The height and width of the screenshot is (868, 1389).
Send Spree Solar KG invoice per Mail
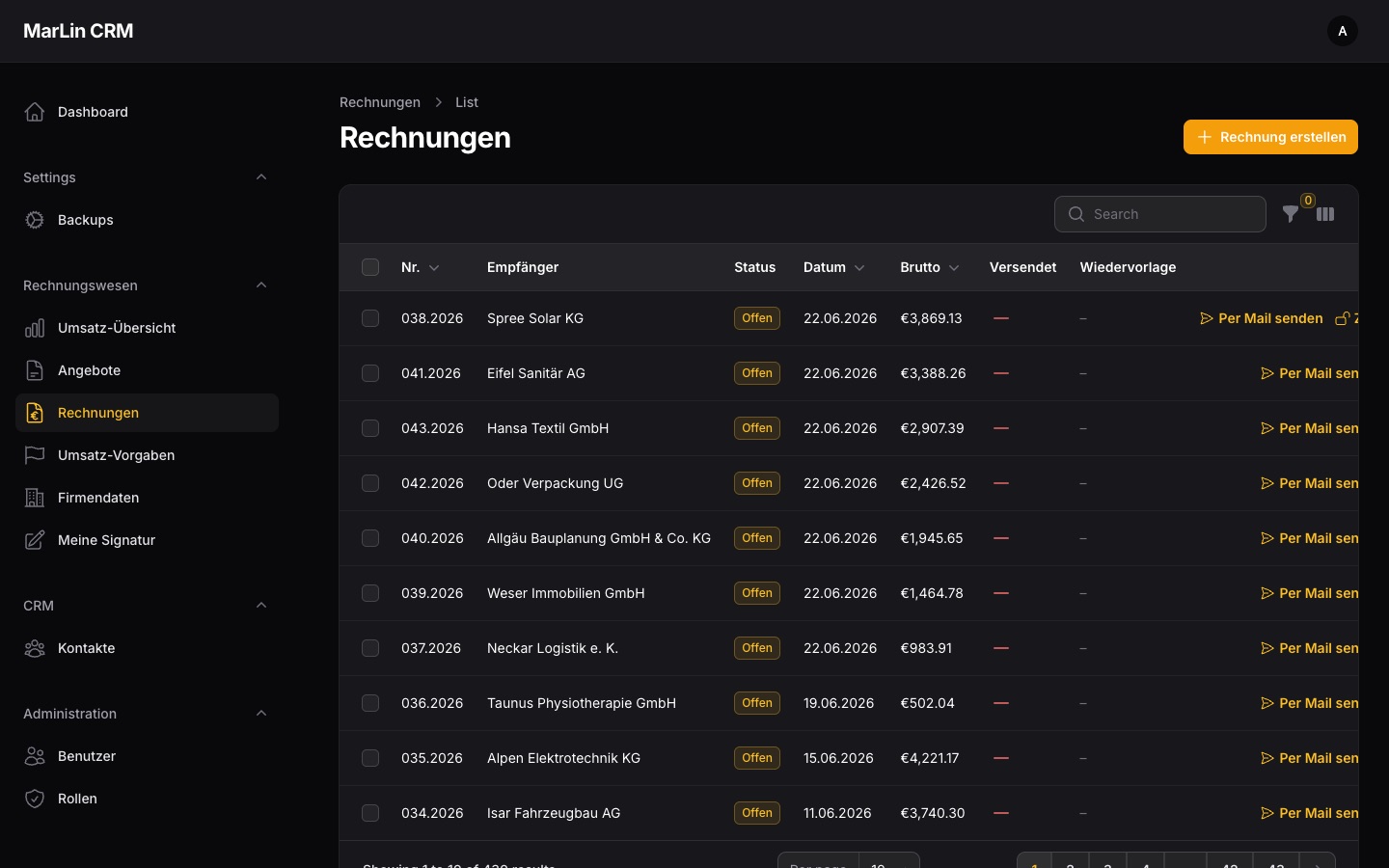[x=1261, y=318]
